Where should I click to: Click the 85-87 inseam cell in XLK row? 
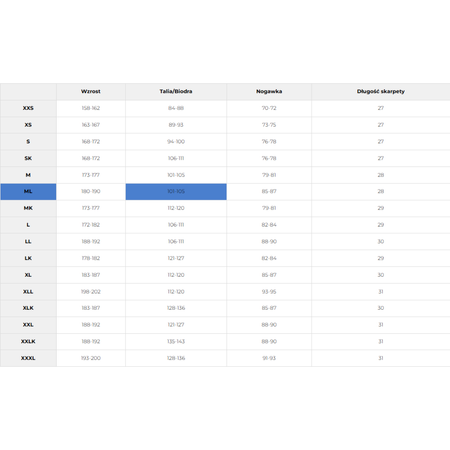(269, 308)
